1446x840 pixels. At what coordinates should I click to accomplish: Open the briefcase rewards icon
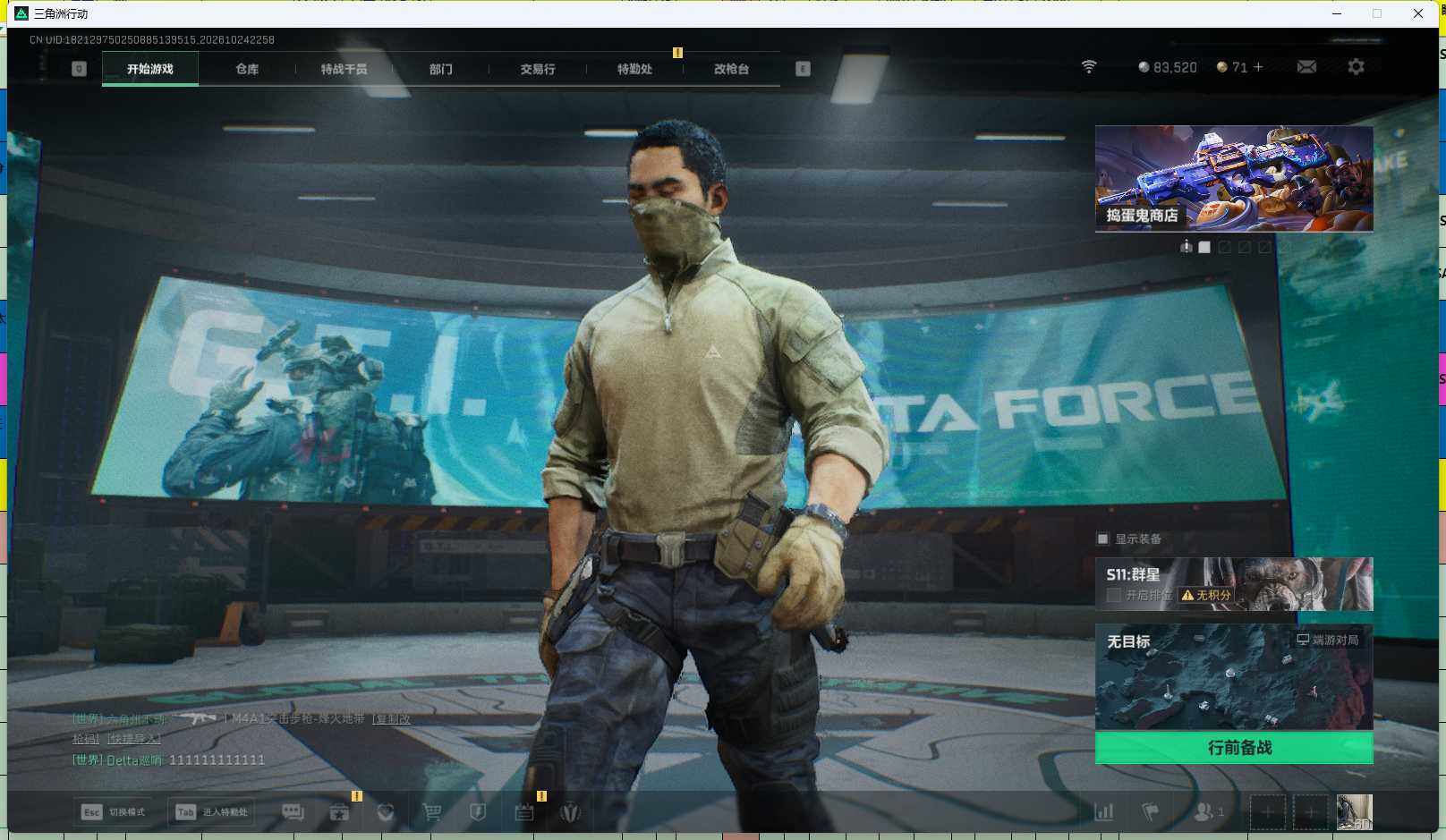pos(339,812)
